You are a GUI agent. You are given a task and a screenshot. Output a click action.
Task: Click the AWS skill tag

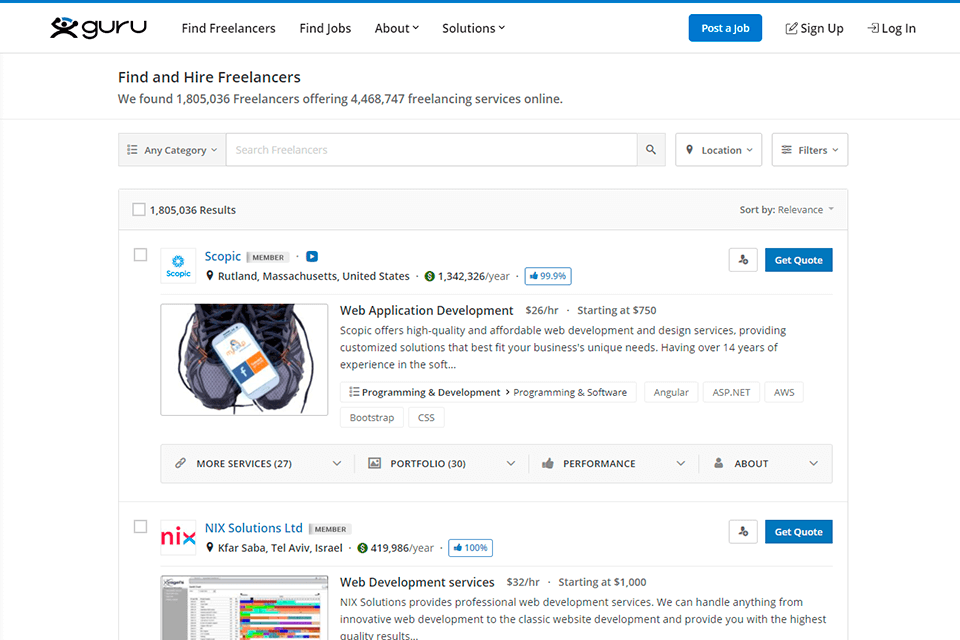(784, 392)
